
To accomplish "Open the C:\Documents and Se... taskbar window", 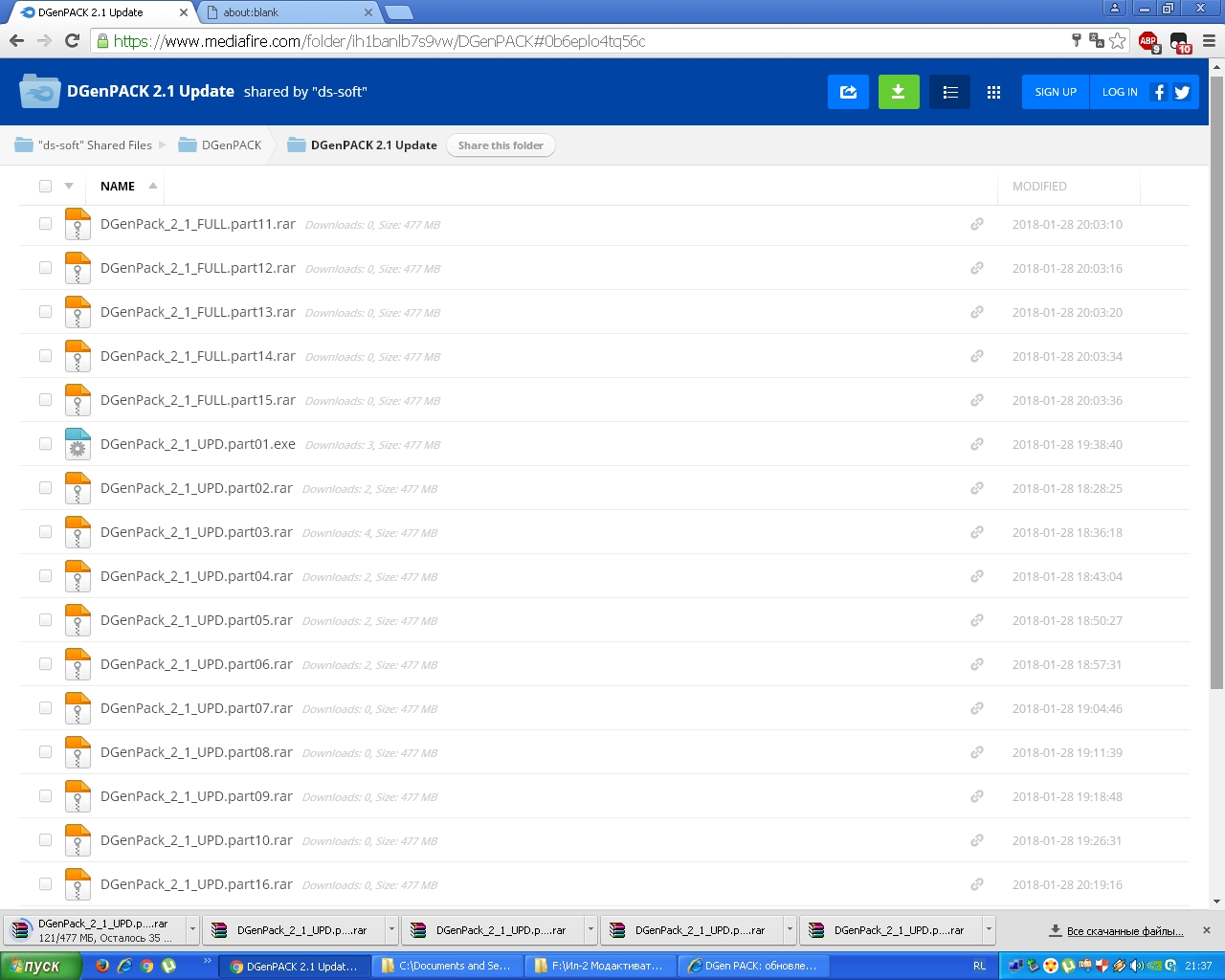I will point(446,967).
